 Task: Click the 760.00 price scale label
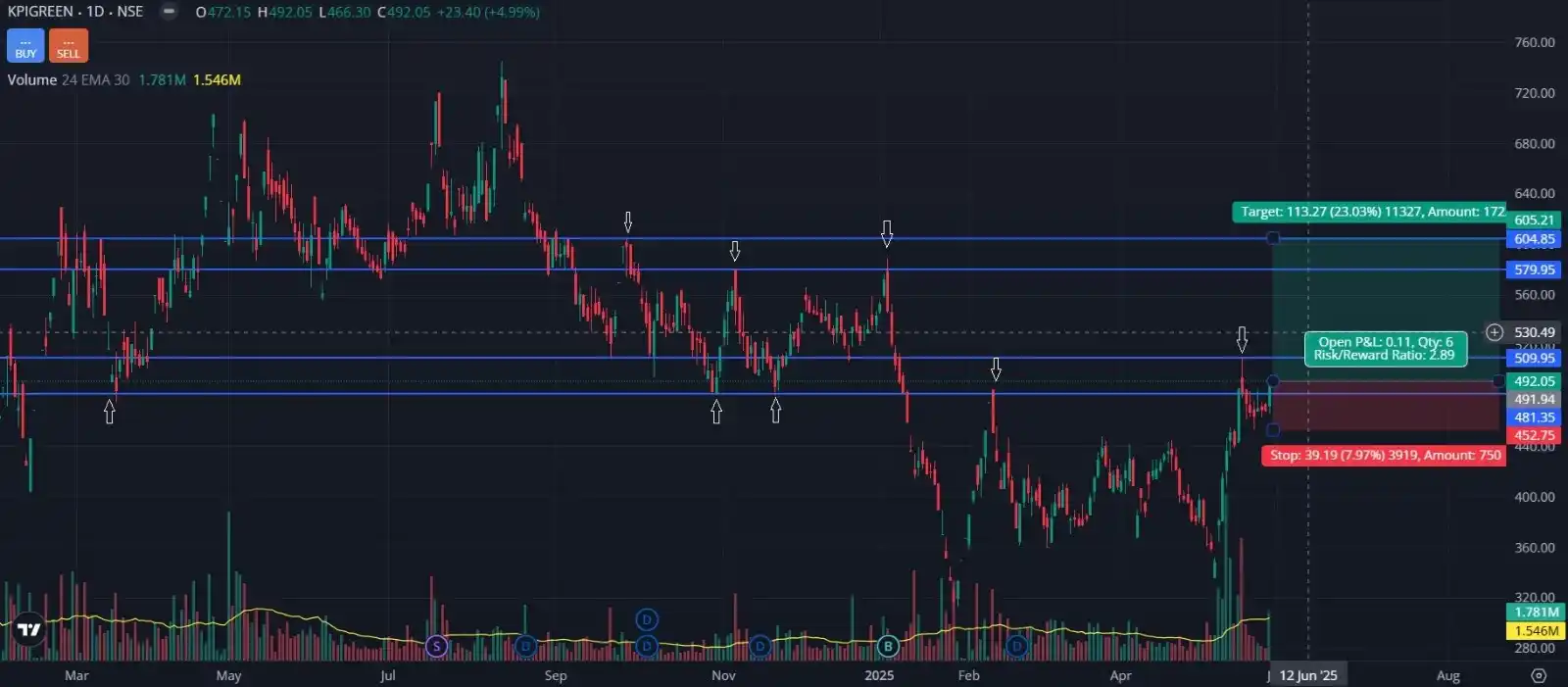1534,42
